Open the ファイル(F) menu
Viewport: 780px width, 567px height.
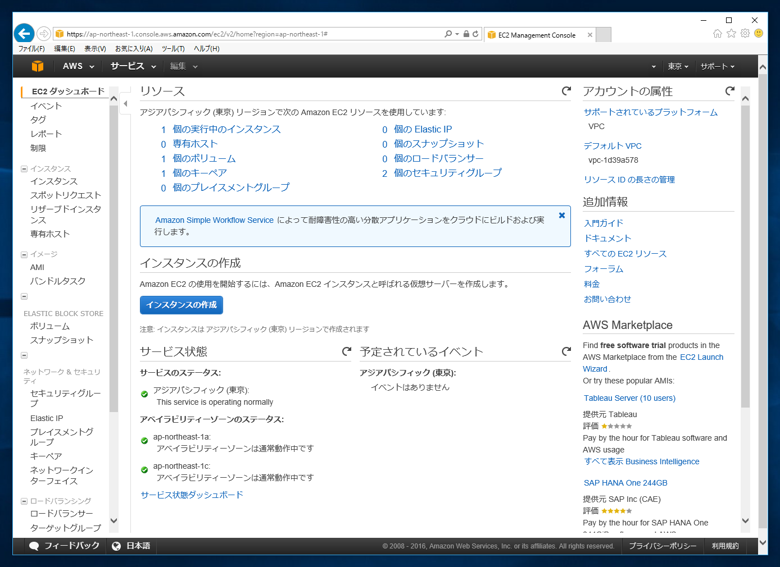[31, 49]
